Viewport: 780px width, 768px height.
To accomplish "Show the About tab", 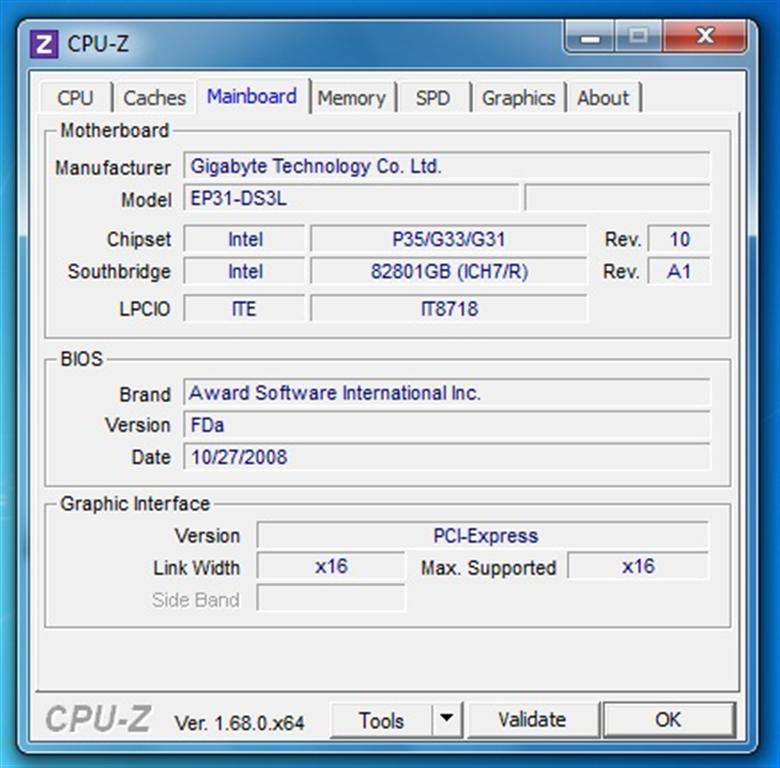I will (x=603, y=97).
